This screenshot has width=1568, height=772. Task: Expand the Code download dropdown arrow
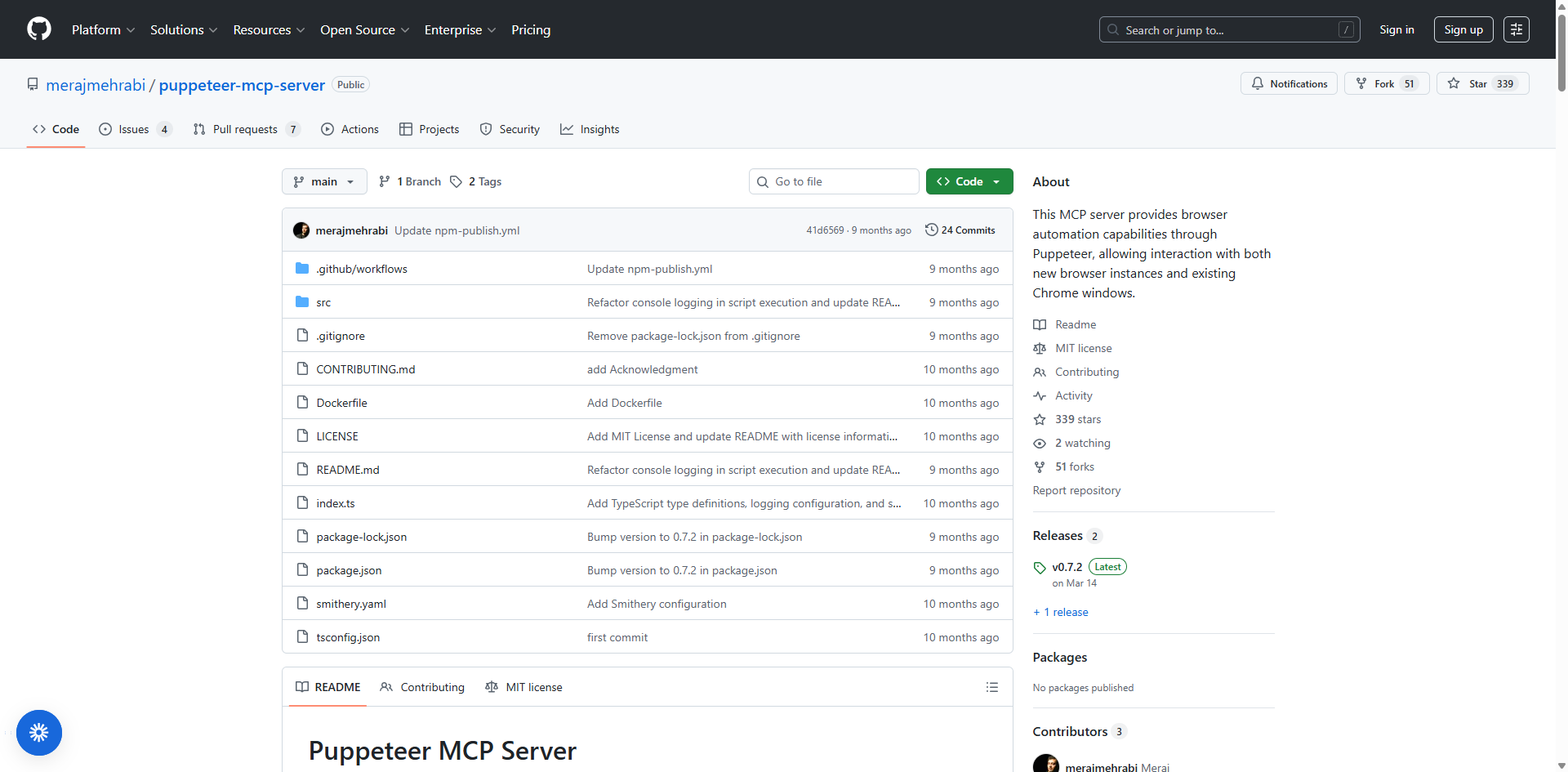tap(998, 181)
